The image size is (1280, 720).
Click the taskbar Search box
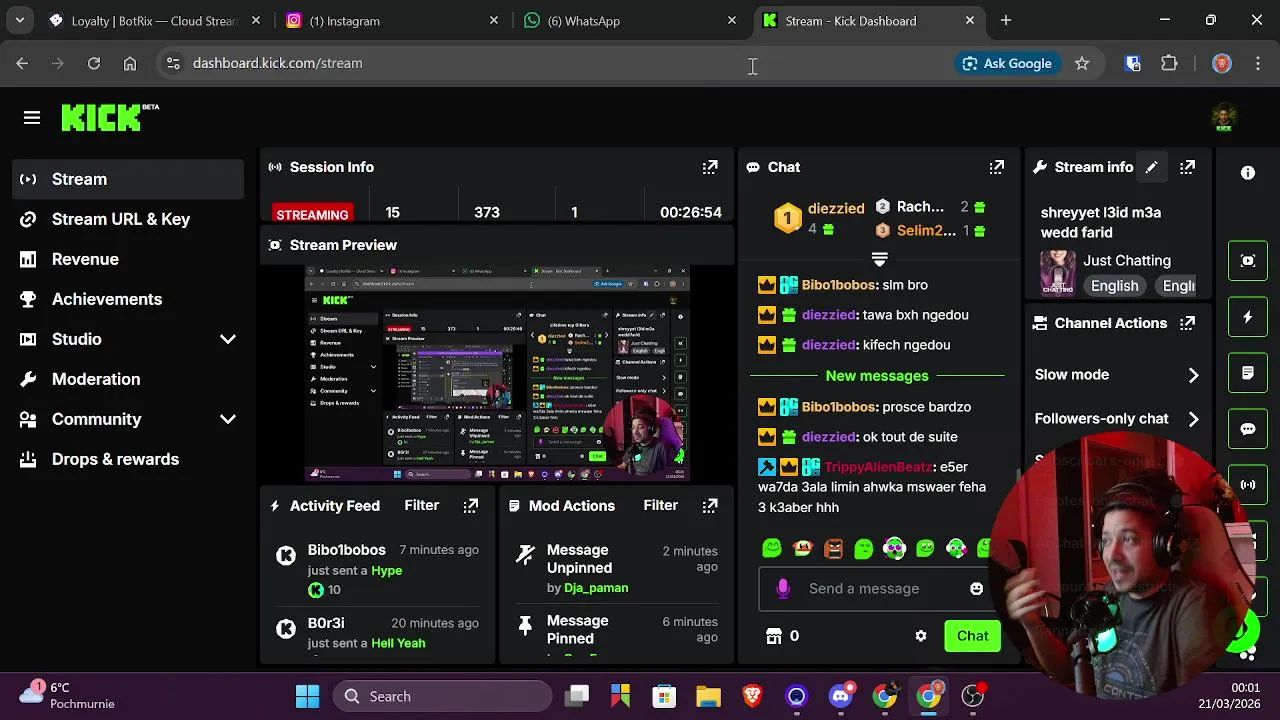point(442,696)
